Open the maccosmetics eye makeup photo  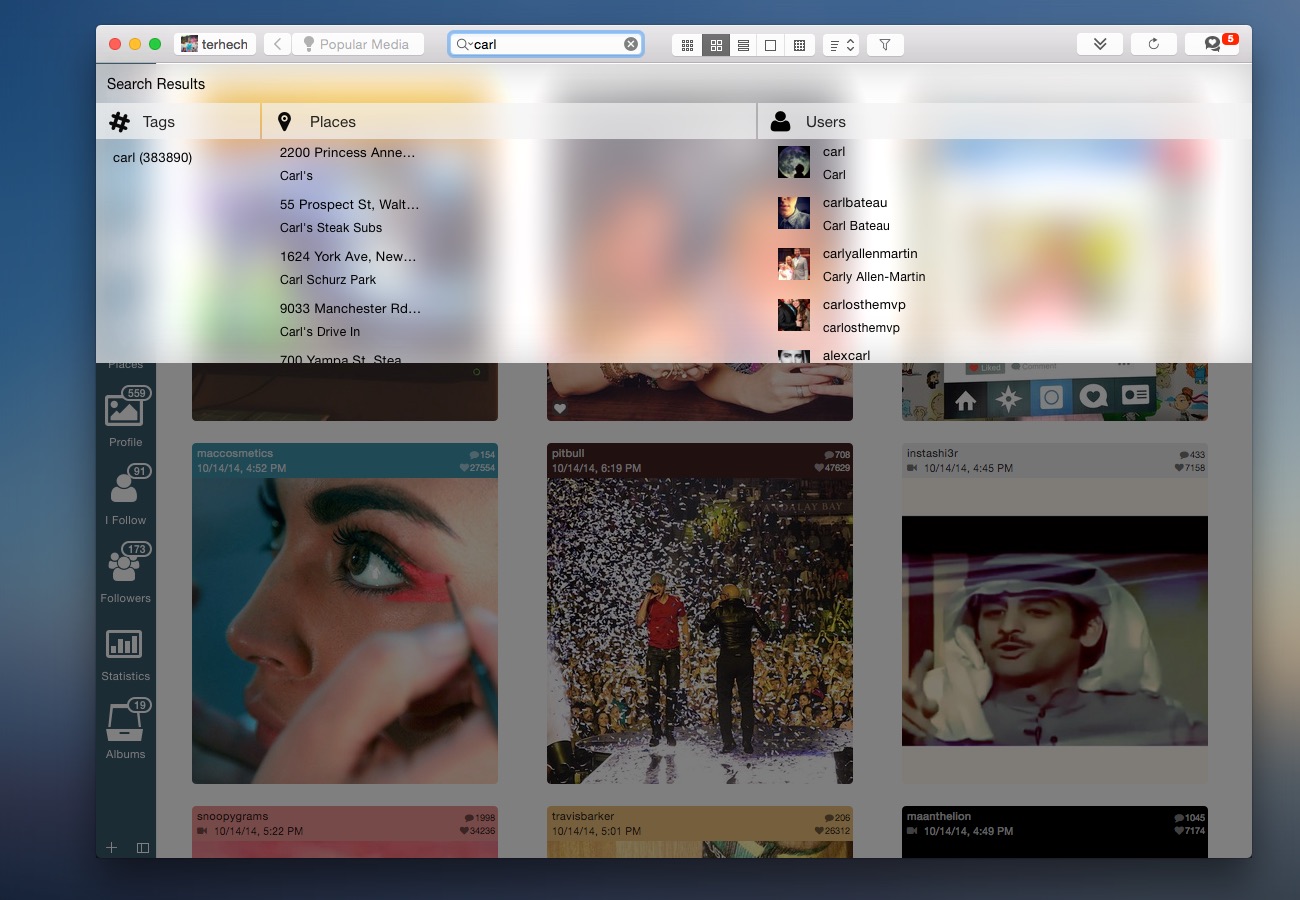pos(345,630)
